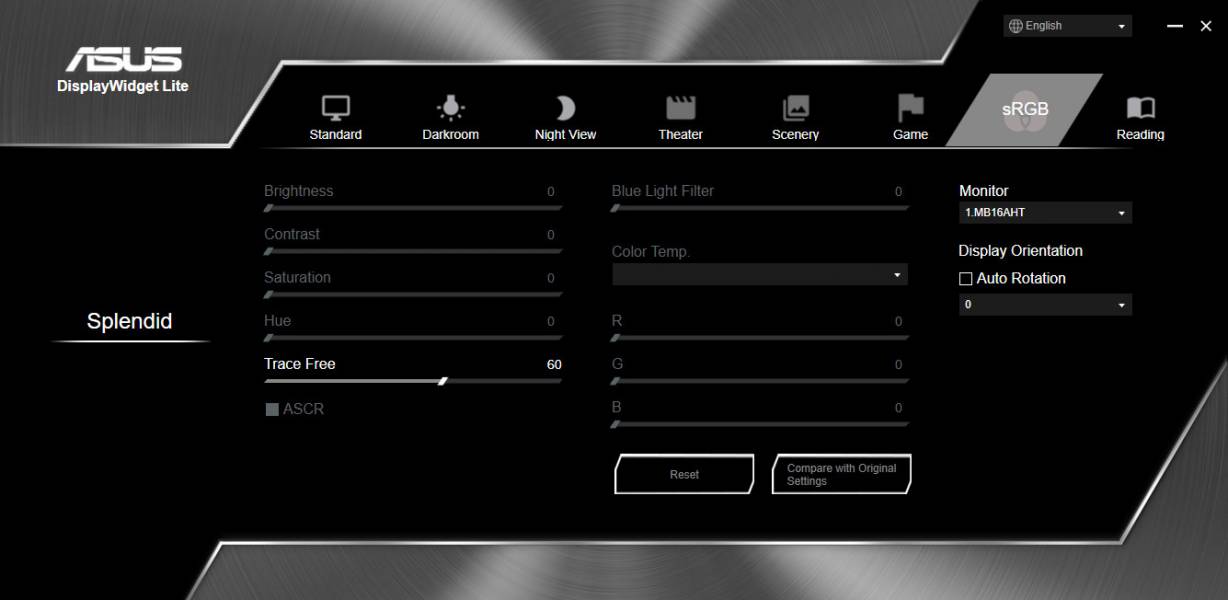
Task: Select the Night View mode label
Action: coord(566,135)
